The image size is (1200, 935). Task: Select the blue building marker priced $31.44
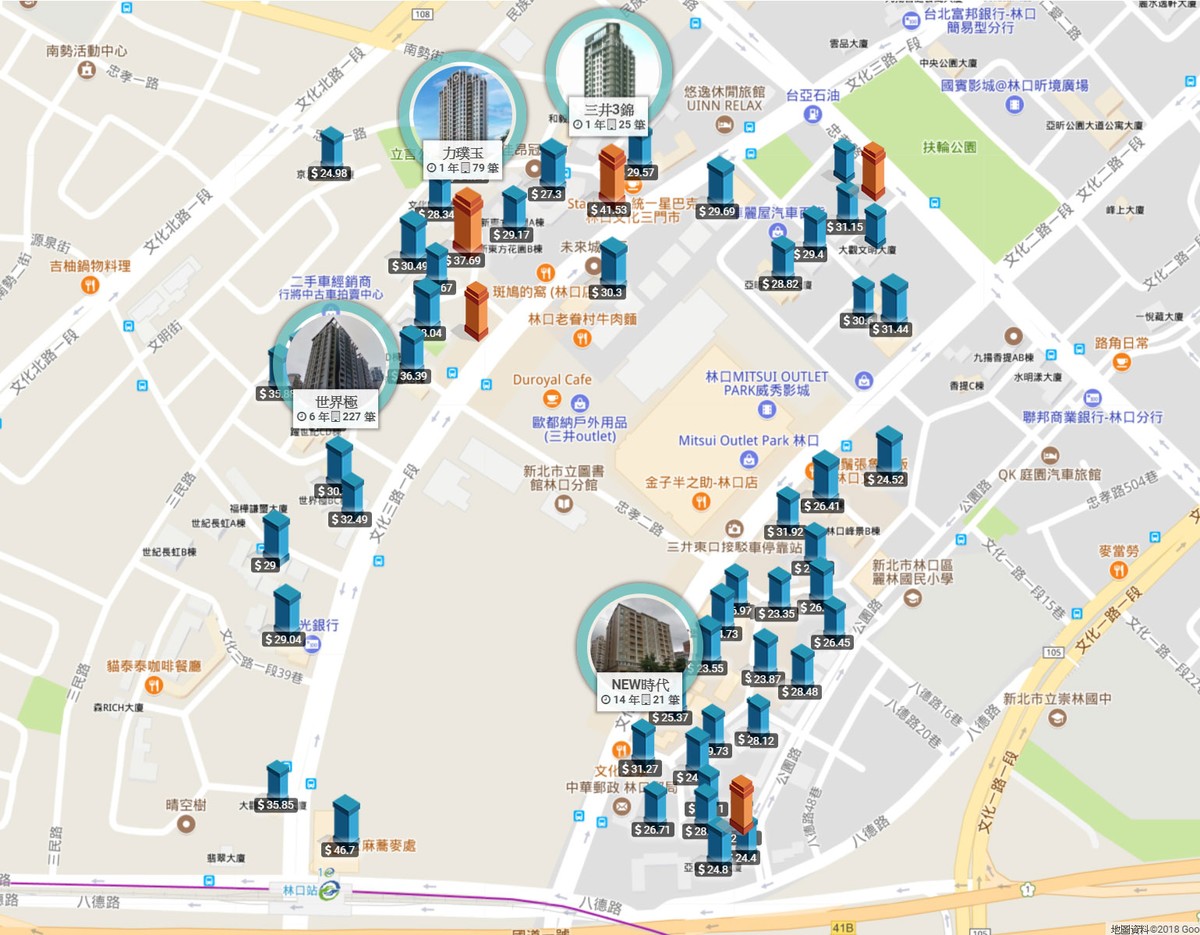[x=893, y=300]
